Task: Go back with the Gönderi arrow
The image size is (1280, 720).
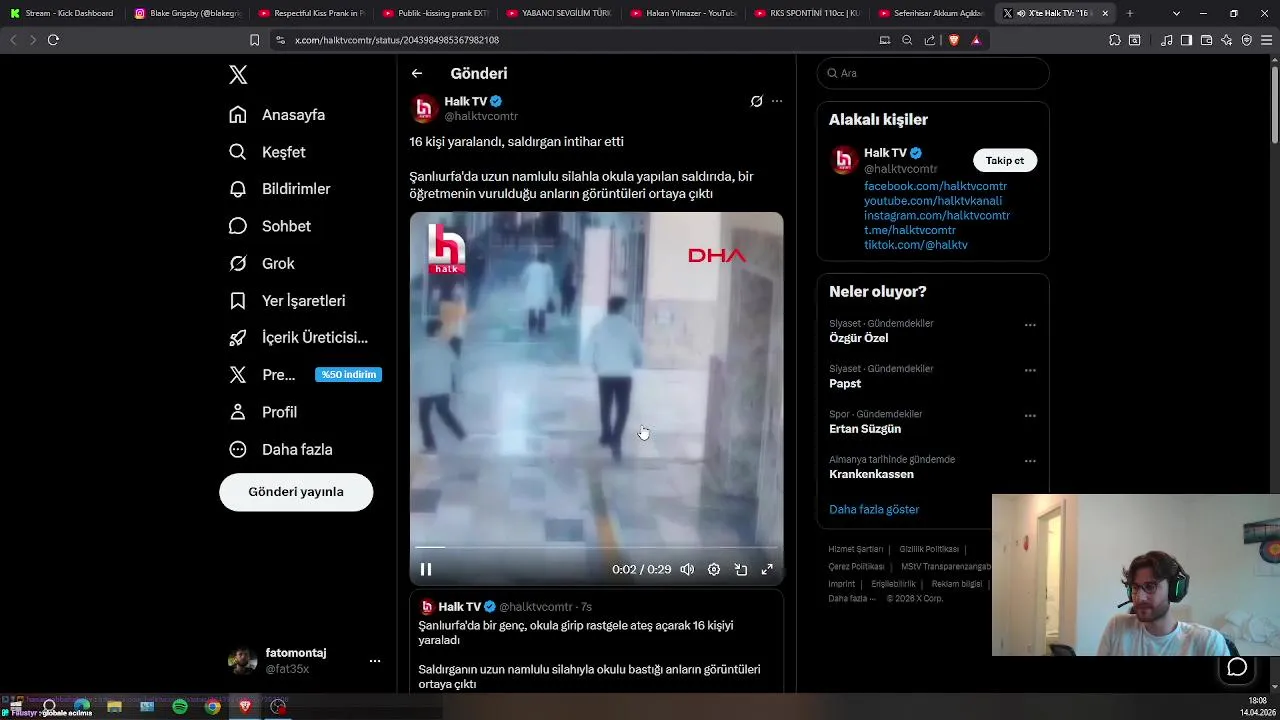Action: click(417, 73)
